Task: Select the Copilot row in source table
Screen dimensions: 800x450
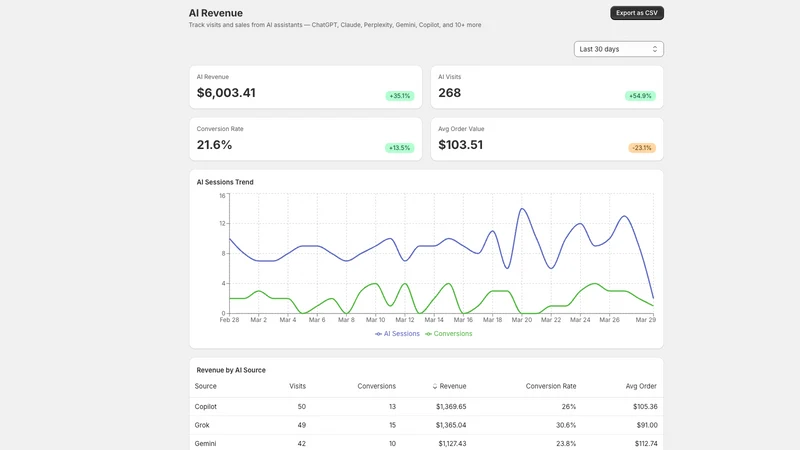Action: [426, 407]
